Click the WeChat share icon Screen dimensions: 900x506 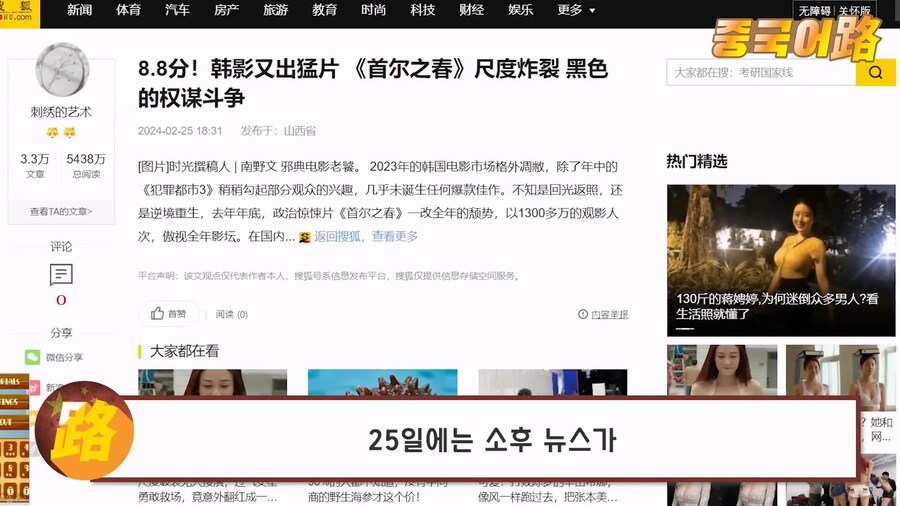click(33, 357)
